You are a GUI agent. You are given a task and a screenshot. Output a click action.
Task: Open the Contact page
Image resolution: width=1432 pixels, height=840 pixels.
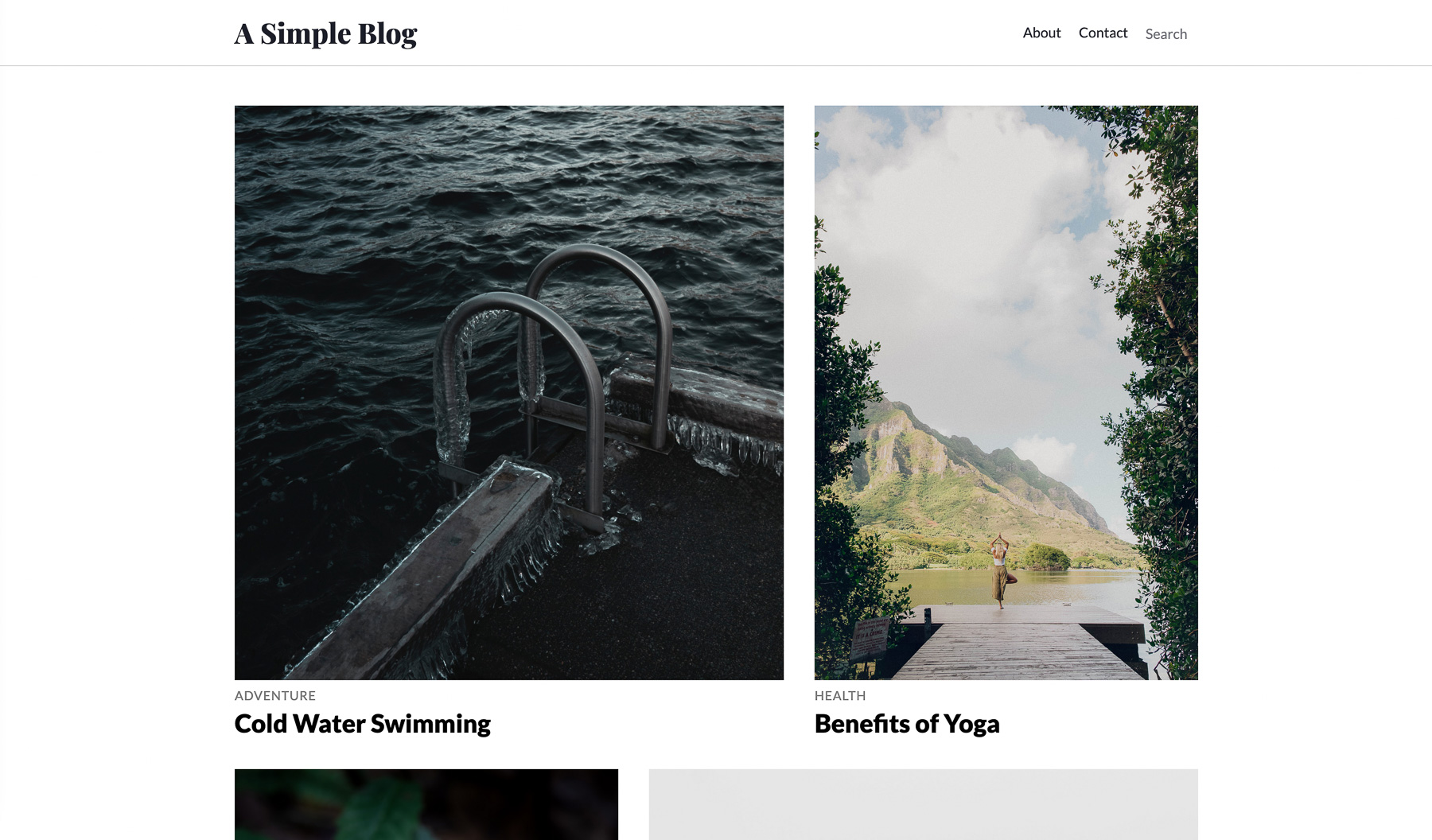click(1103, 33)
